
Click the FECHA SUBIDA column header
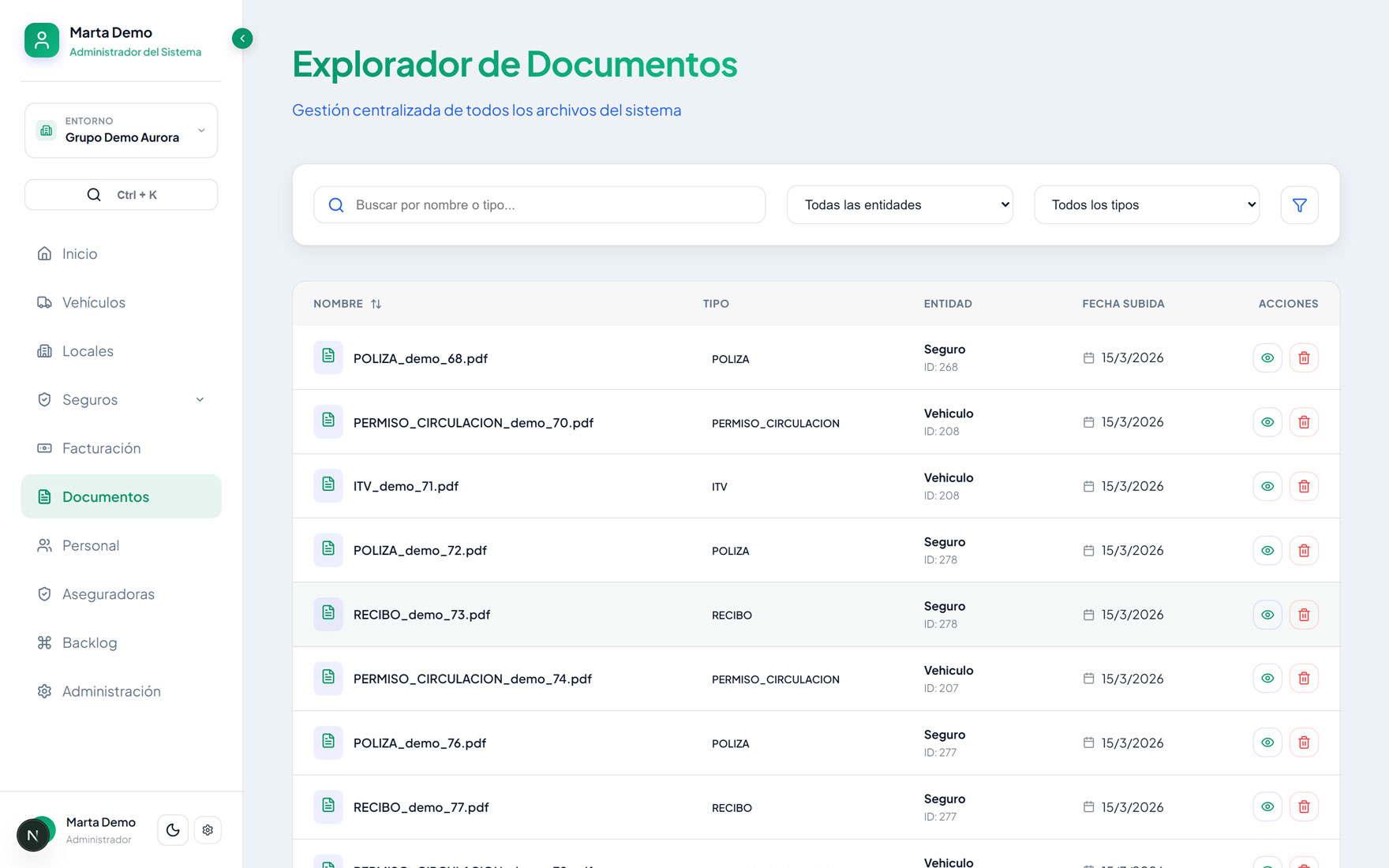pyautogui.click(x=1123, y=304)
